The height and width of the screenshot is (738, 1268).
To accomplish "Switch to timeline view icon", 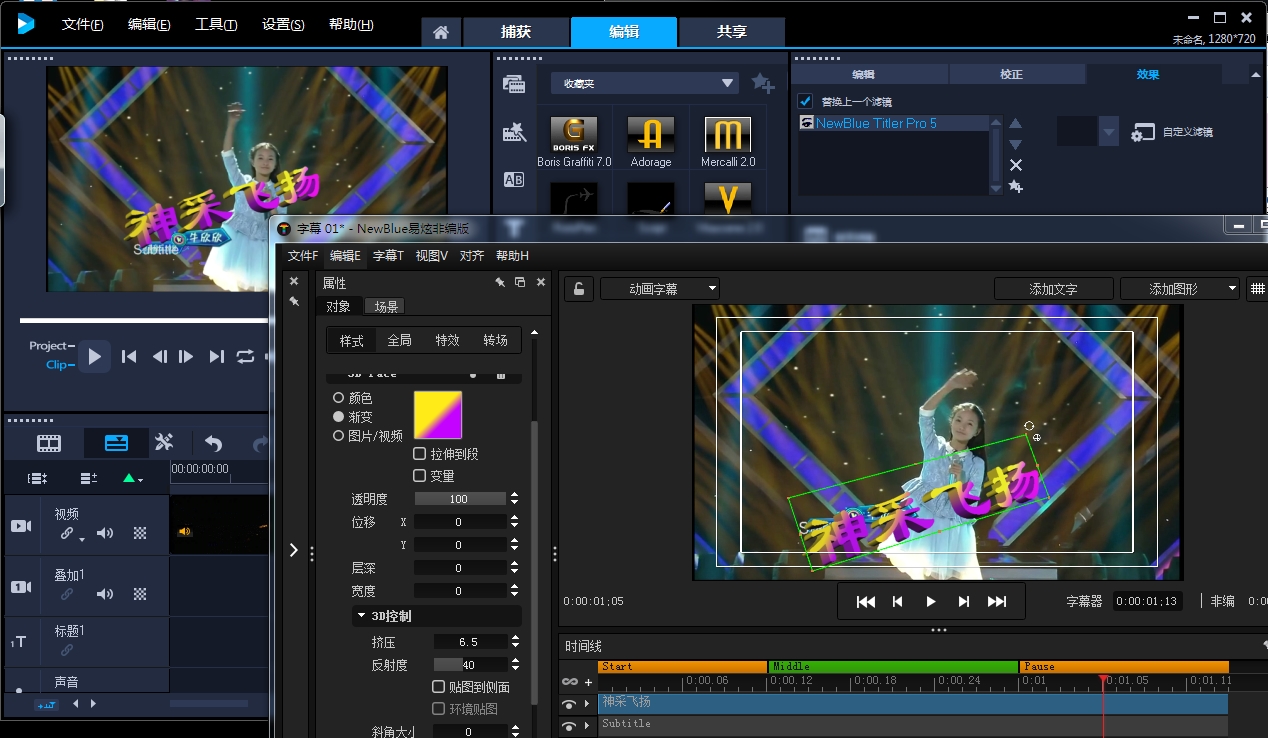I will point(117,443).
